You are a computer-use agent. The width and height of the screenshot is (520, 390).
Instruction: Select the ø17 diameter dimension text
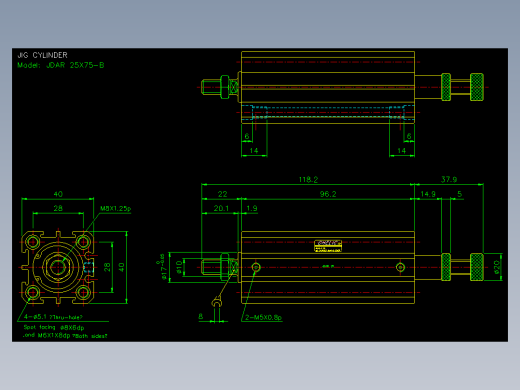tap(163, 267)
